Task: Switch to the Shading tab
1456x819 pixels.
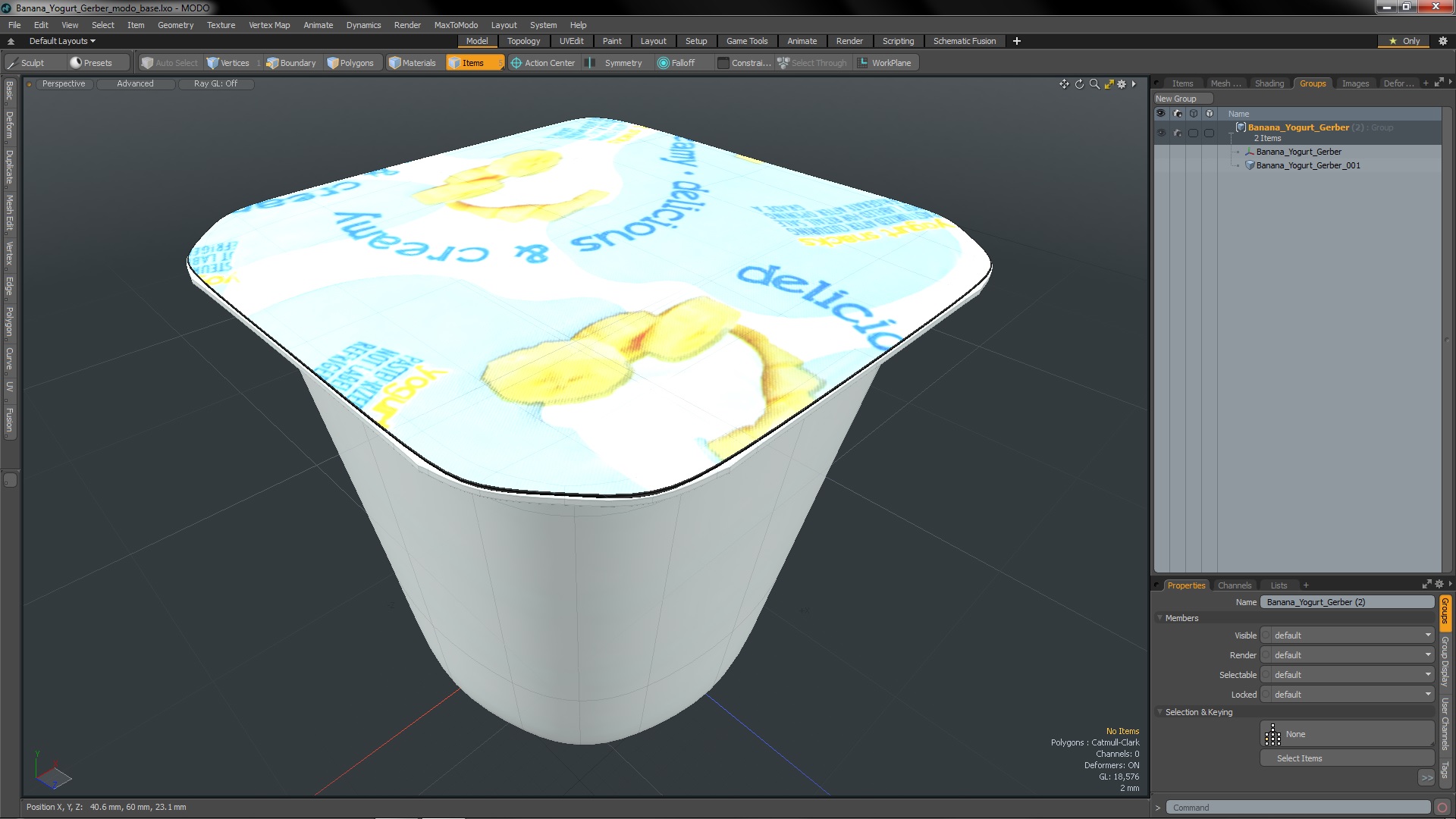Action: coord(1269,83)
